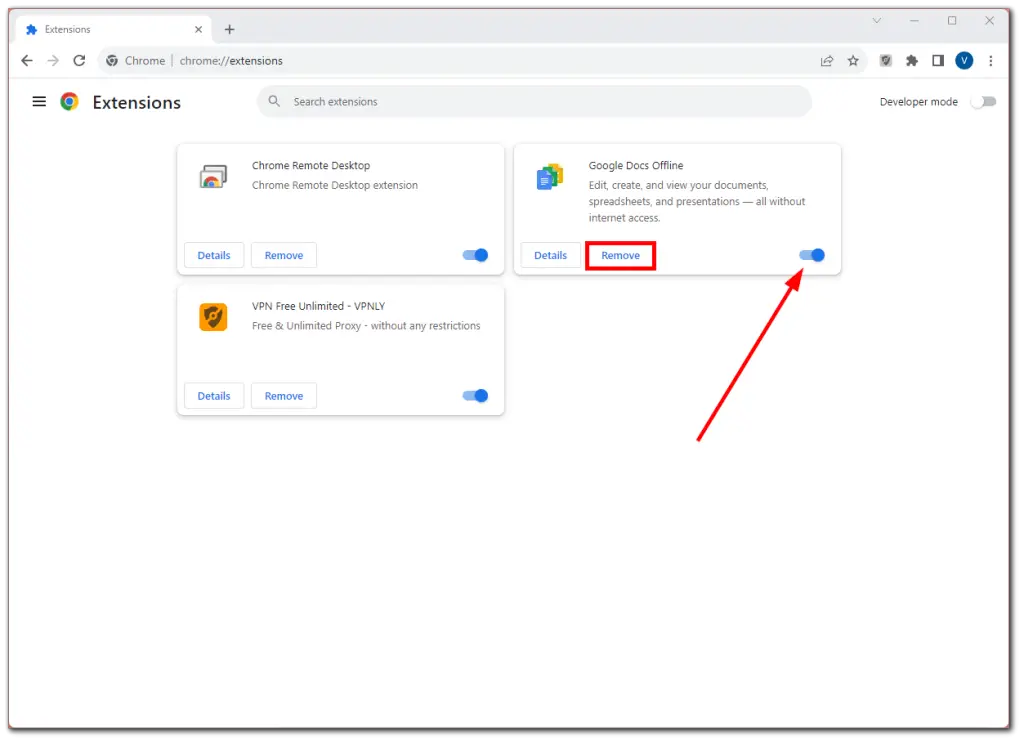The width and height of the screenshot is (1024, 743).
Task: Click the side panel icon
Action: 938,60
